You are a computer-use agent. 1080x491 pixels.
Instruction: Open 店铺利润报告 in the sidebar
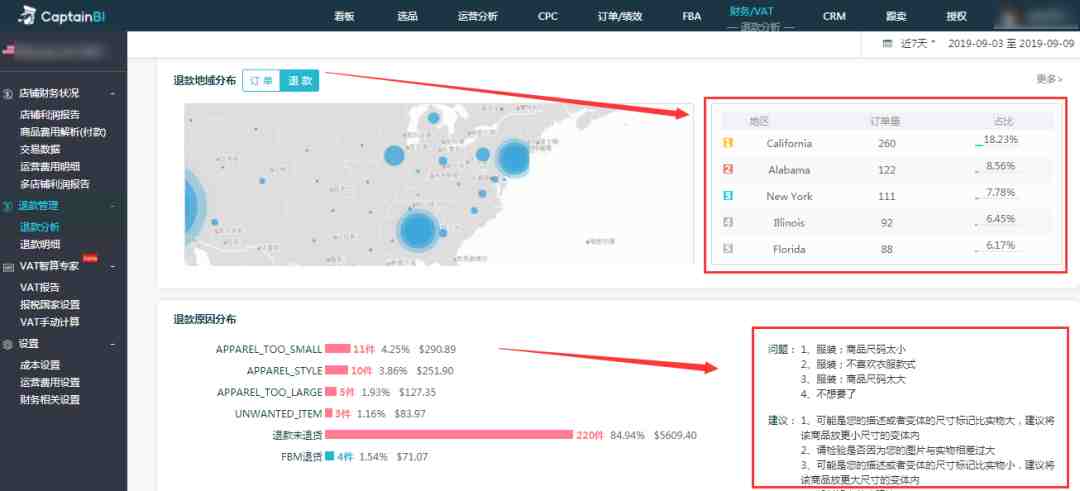(x=49, y=114)
